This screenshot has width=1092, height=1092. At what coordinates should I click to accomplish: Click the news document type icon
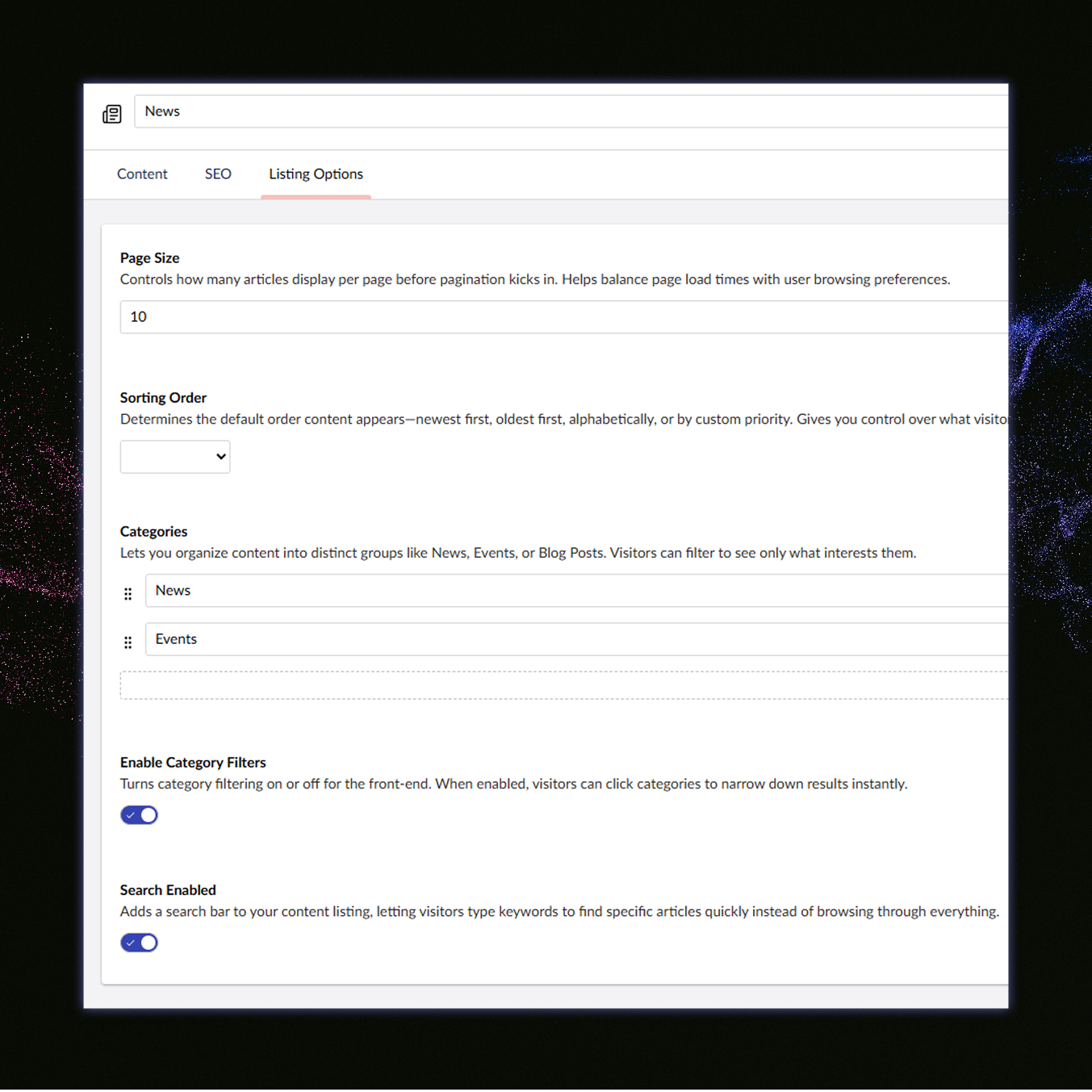point(112,114)
